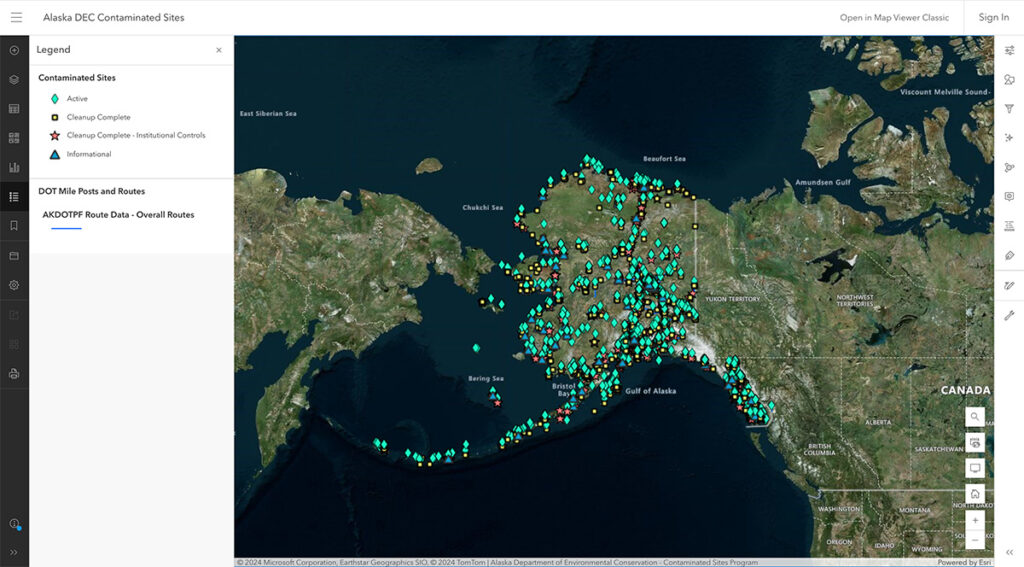
Task: Click the Amundsen Gulf map label
Action: click(823, 182)
